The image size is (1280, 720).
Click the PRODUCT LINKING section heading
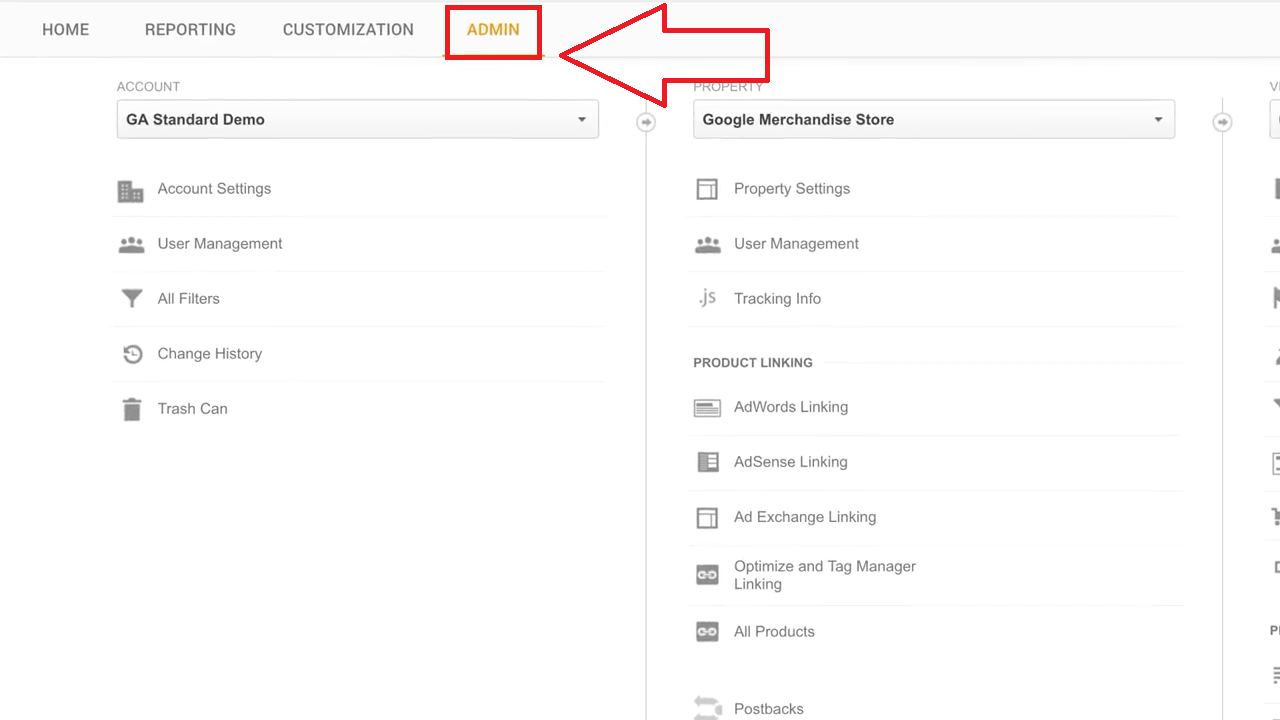tap(753, 363)
